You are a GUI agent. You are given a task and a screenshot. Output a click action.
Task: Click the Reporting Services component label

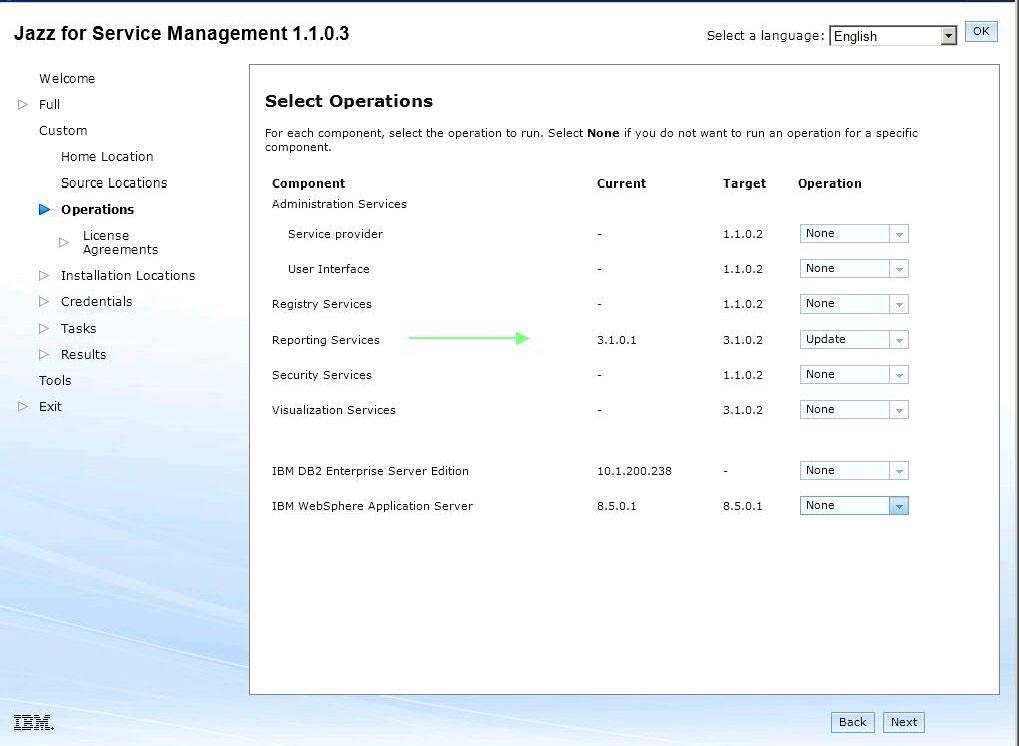point(326,340)
